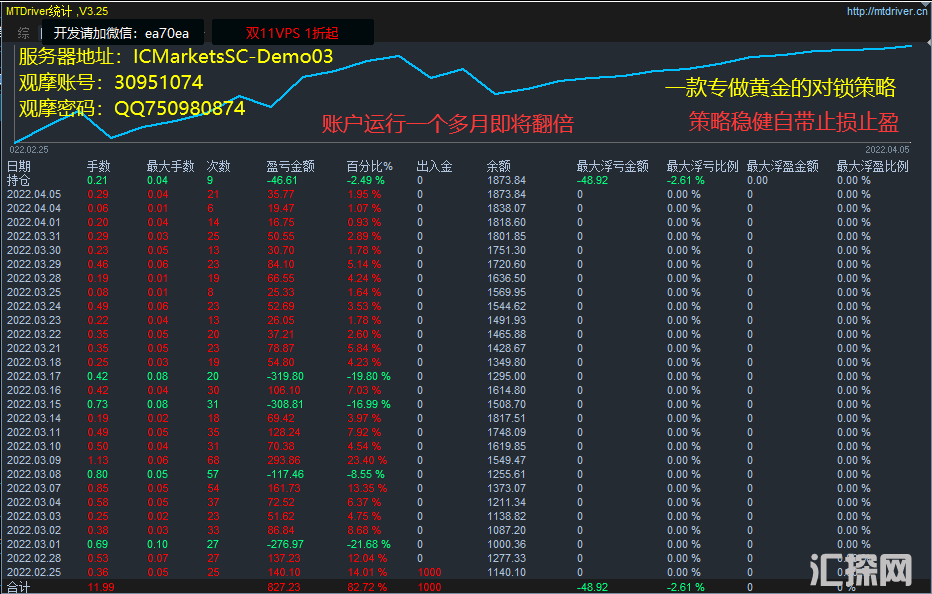Select the 2022.03.22 date row

(x=34, y=334)
